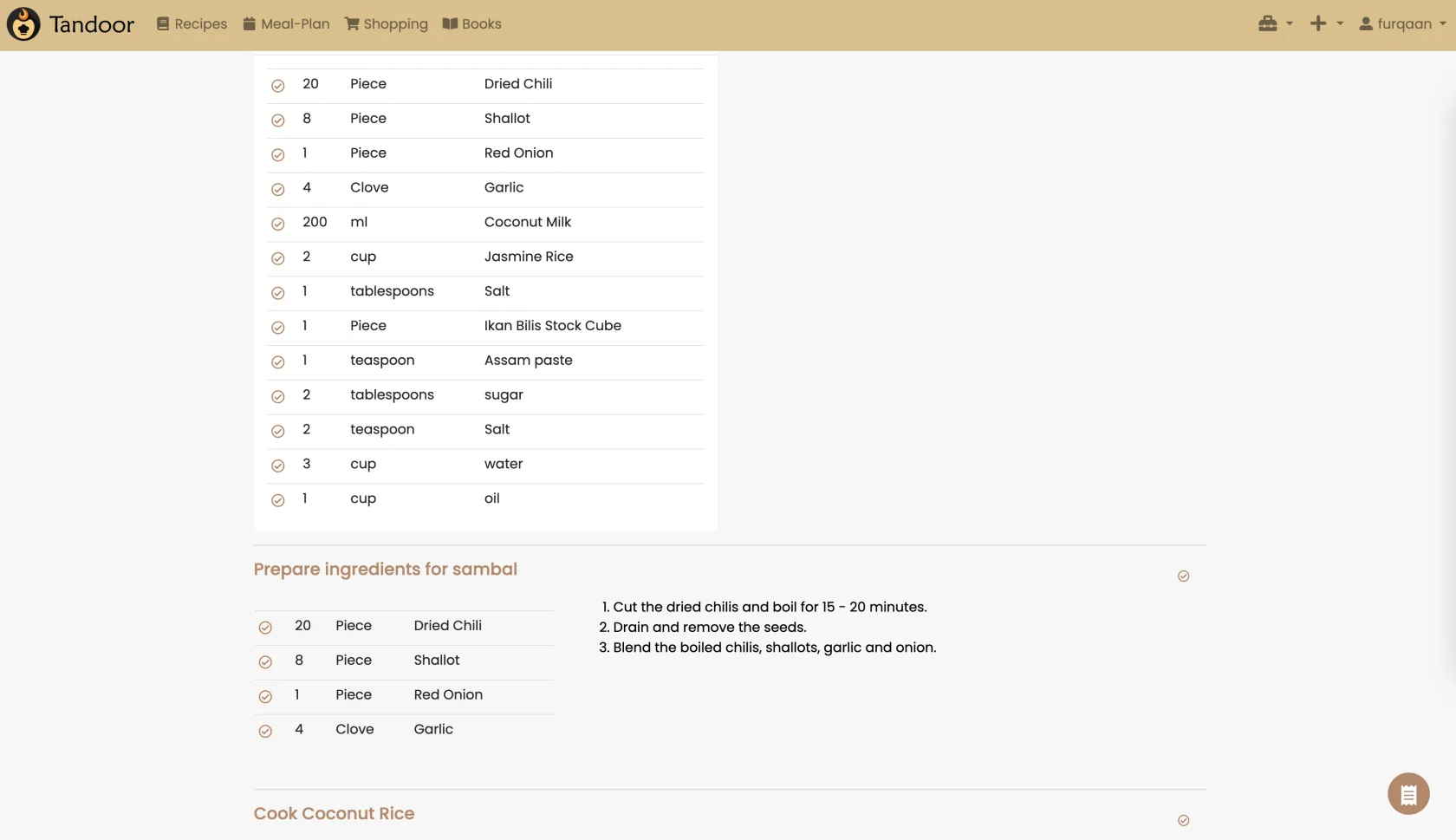Viewport: 1456px width, 840px height.
Task: Check off Coconut Milk ingredient
Action: 278,225
